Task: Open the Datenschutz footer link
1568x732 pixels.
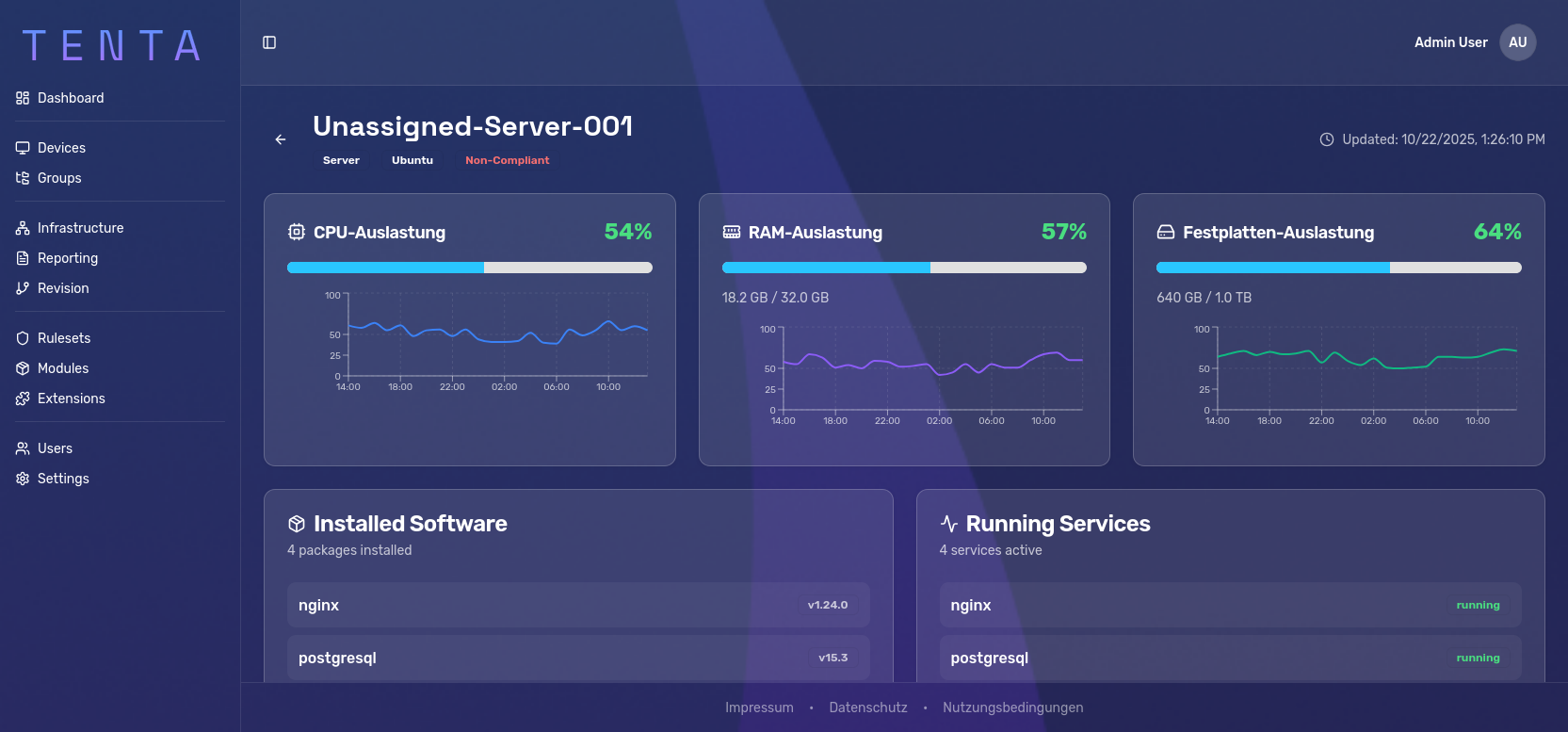Action: pos(867,708)
